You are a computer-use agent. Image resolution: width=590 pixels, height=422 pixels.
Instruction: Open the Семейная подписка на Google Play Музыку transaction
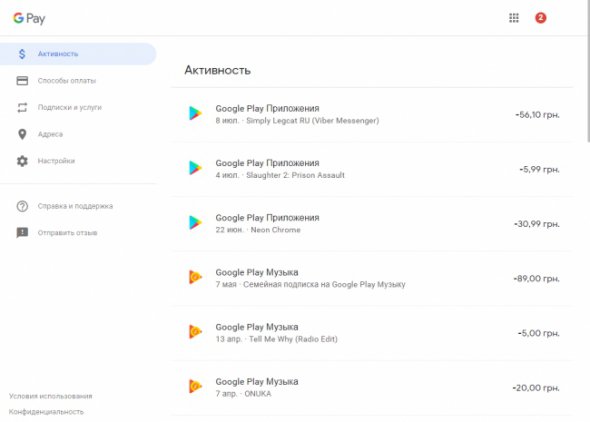pos(372,278)
